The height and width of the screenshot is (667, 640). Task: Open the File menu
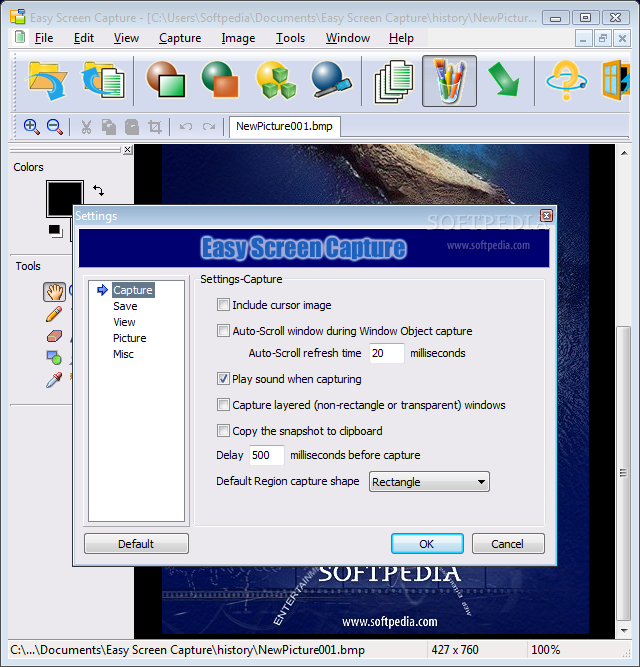point(44,38)
